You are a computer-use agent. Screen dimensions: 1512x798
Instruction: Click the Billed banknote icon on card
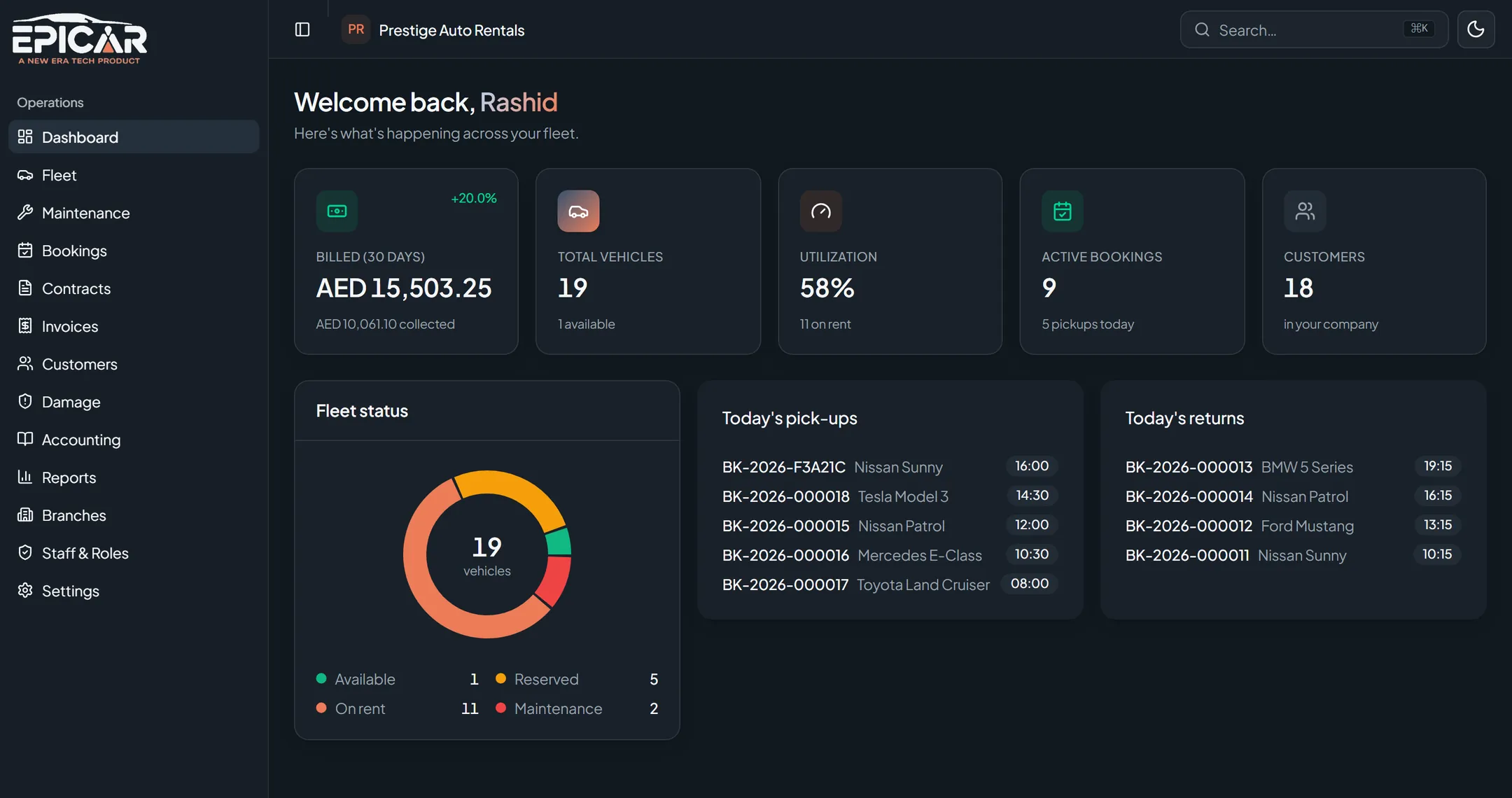click(337, 211)
